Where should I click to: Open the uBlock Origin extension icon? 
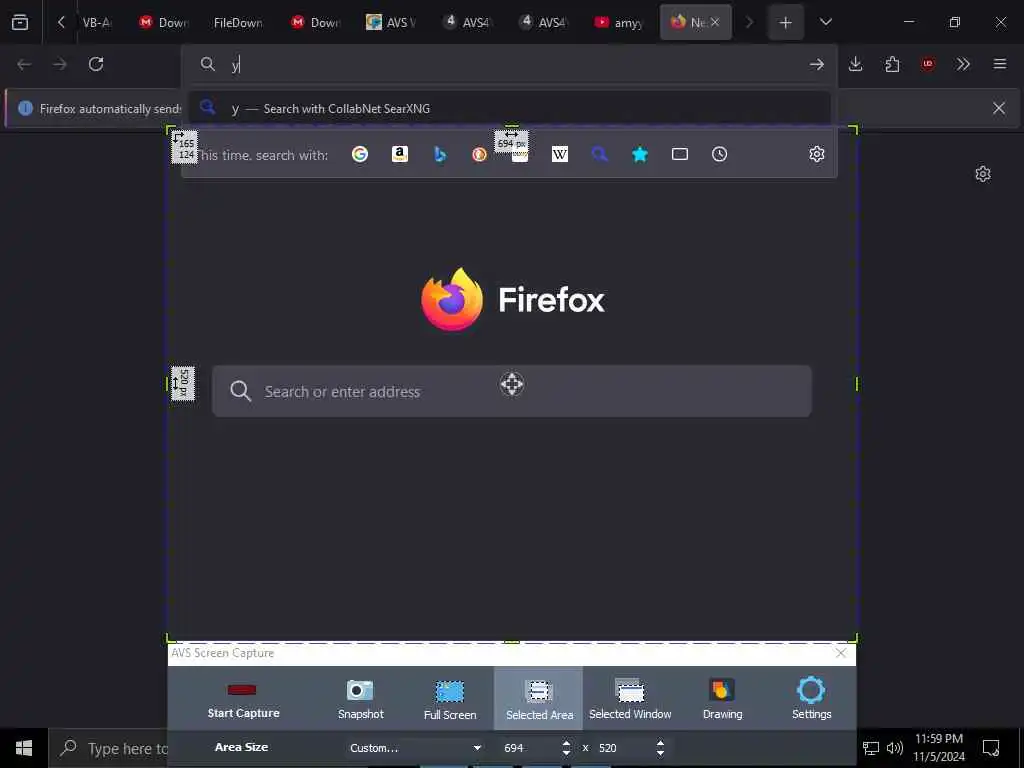coord(927,64)
